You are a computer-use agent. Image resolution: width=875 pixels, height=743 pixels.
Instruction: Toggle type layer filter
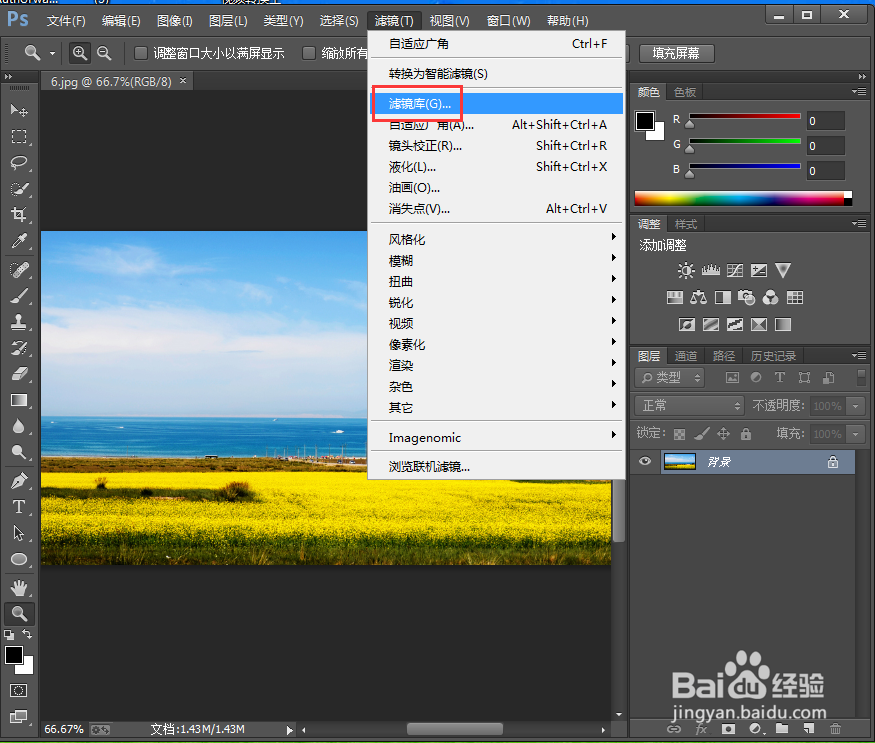tap(780, 378)
